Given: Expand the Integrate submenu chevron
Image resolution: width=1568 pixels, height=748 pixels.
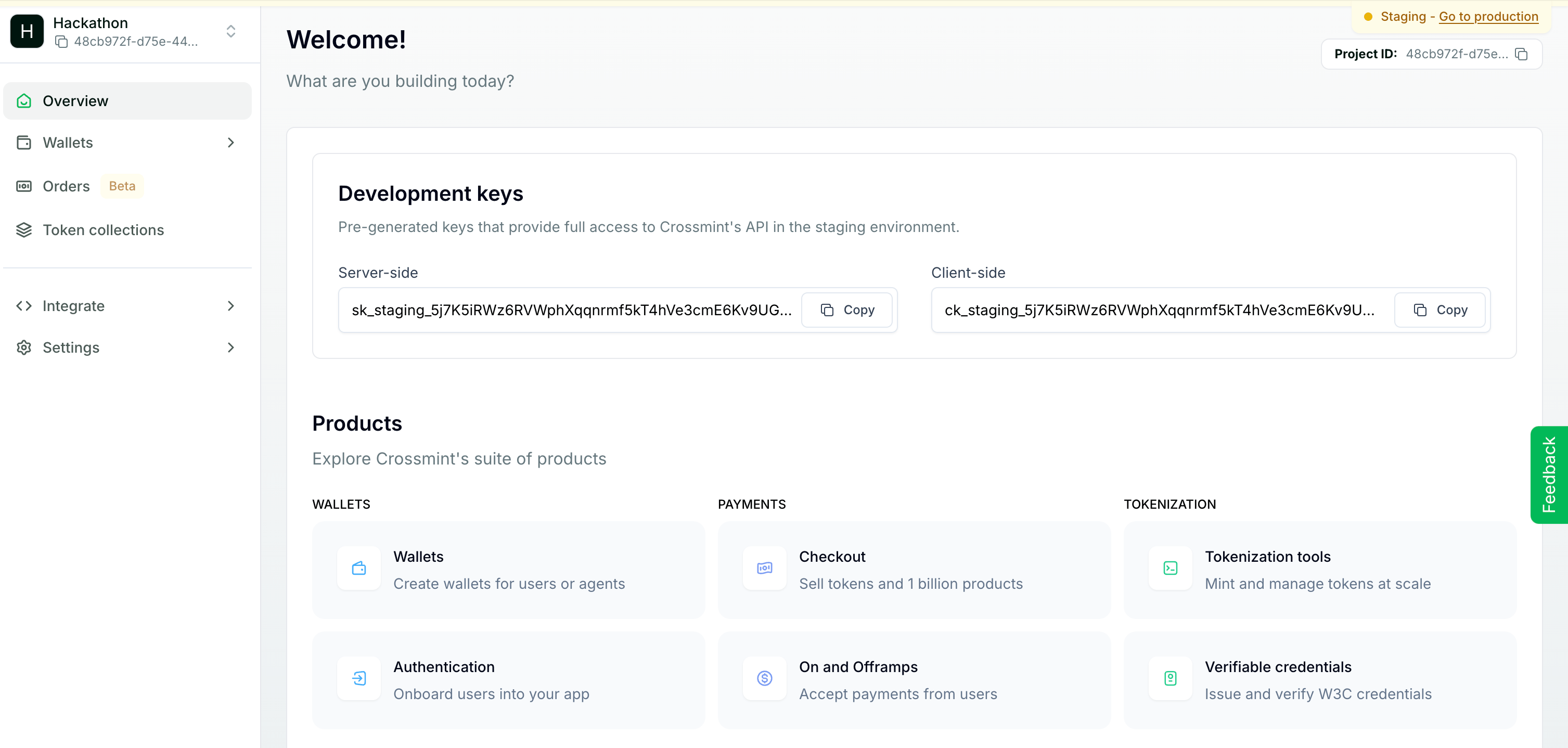Looking at the screenshot, I should [x=230, y=305].
